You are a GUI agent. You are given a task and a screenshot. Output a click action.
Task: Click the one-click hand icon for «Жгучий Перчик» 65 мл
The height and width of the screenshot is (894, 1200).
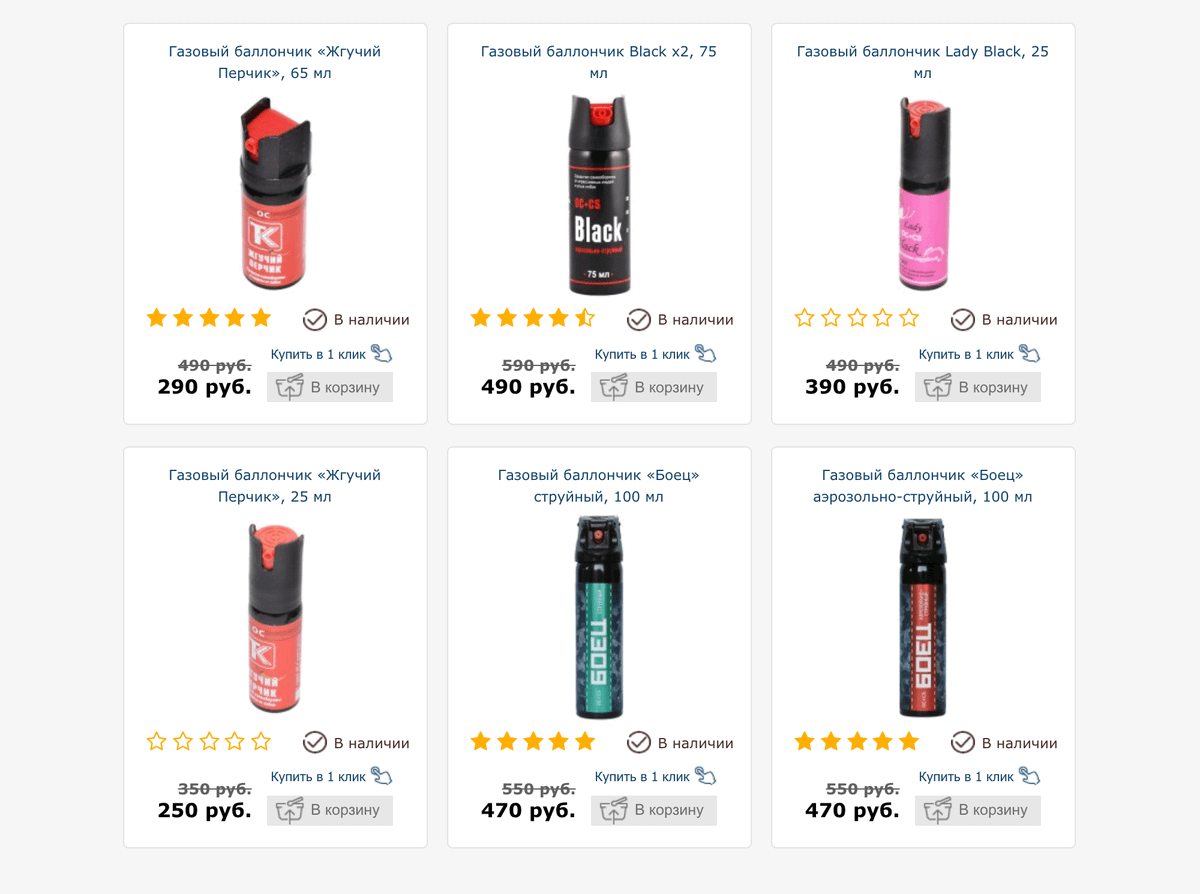click(382, 353)
